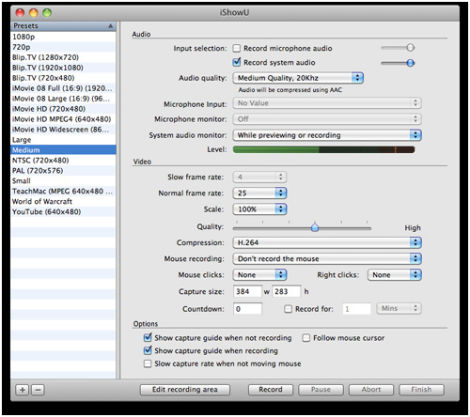Select the iMovie HD Widescreen preset
The width and height of the screenshot is (470, 417).
[x=63, y=129]
